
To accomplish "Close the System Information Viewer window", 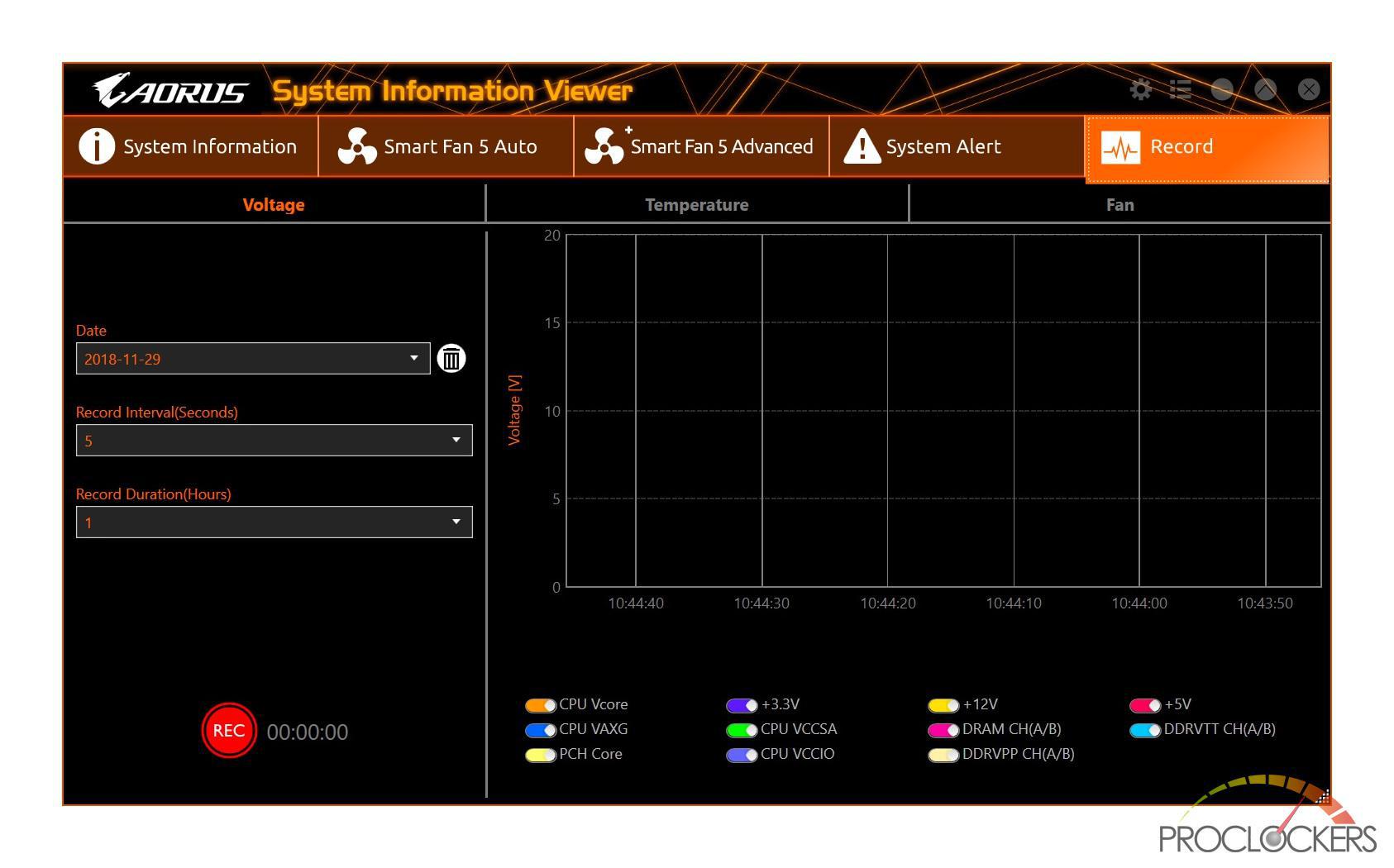I will pos(1309,89).
